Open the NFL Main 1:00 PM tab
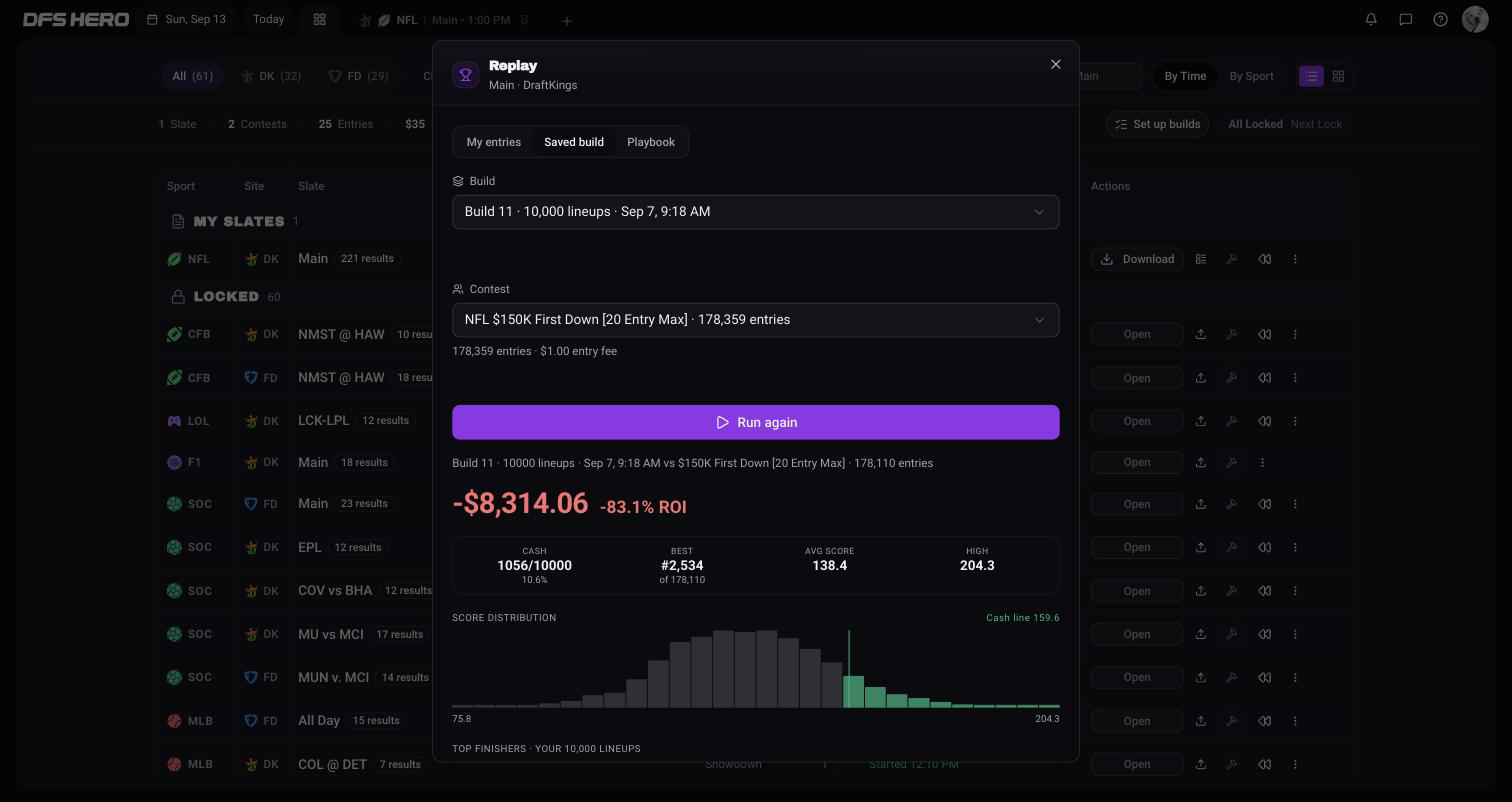The height and width of the screenshot is (802, 1512). coord(443,20)
